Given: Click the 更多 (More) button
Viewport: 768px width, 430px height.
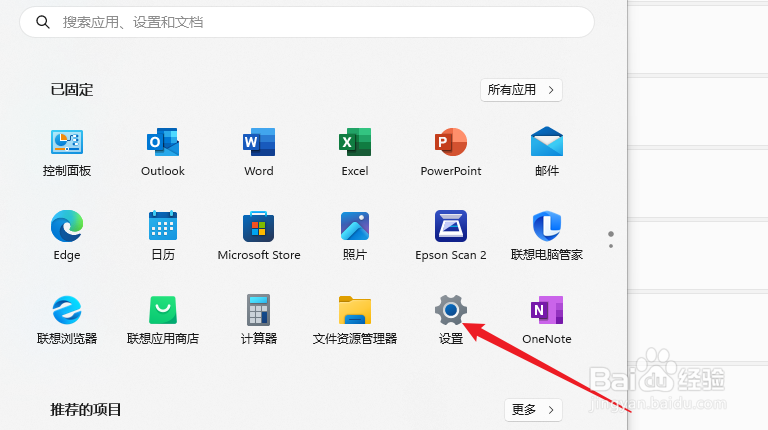Looking at the screenshot, I should point(533,409).
